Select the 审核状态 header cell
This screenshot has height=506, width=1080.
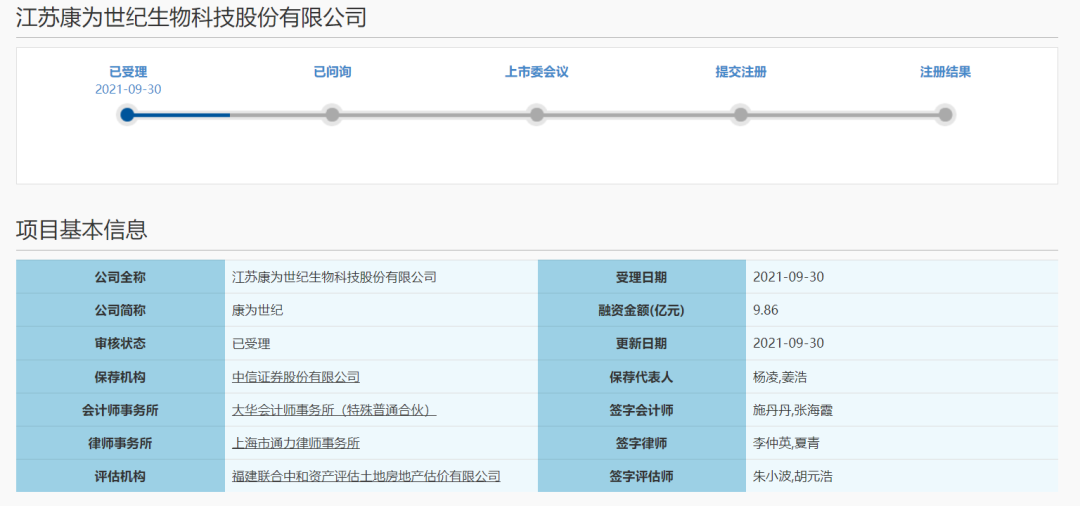point(121,344)
